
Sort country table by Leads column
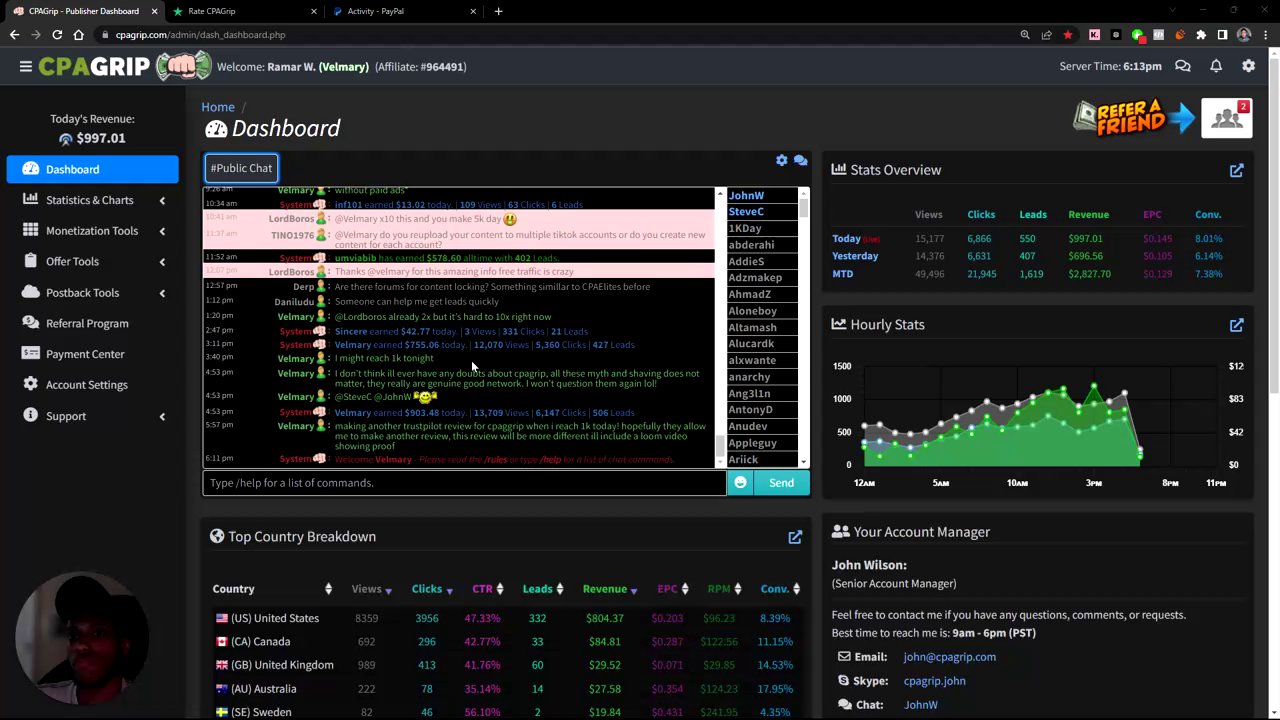(x=543, y=589)
